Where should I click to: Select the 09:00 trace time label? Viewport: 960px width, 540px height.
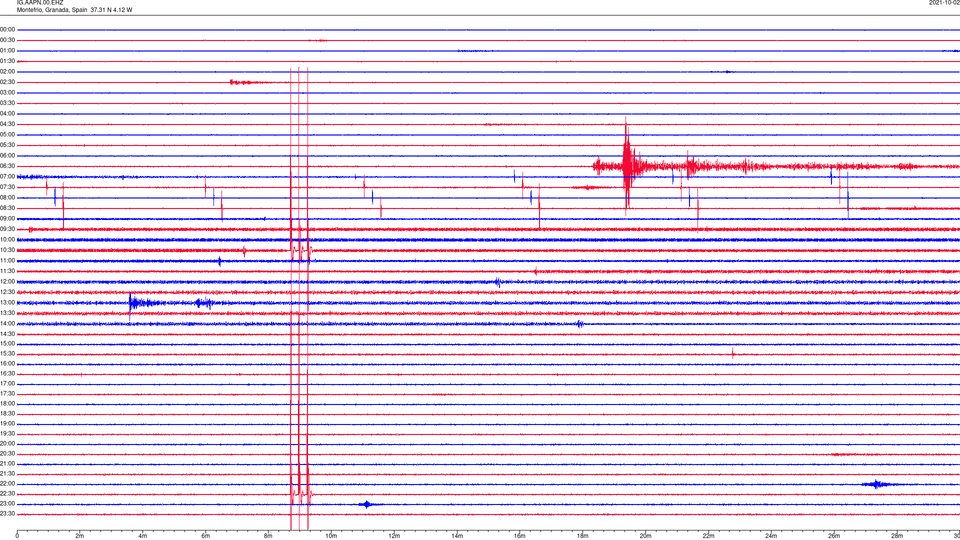8,219
